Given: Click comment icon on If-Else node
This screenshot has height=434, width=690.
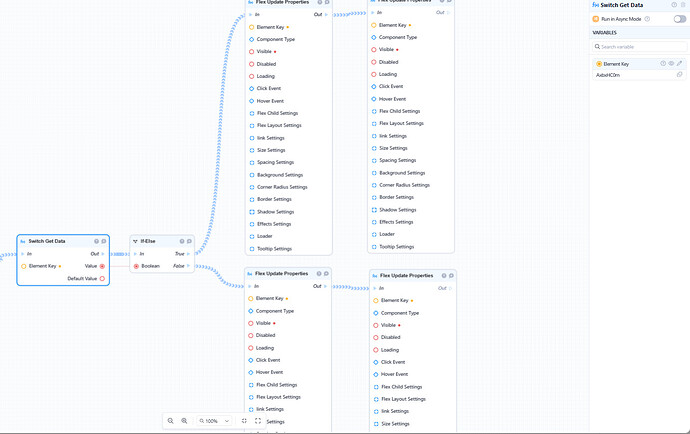Looking at the screenshot, I should click(189, 241).
